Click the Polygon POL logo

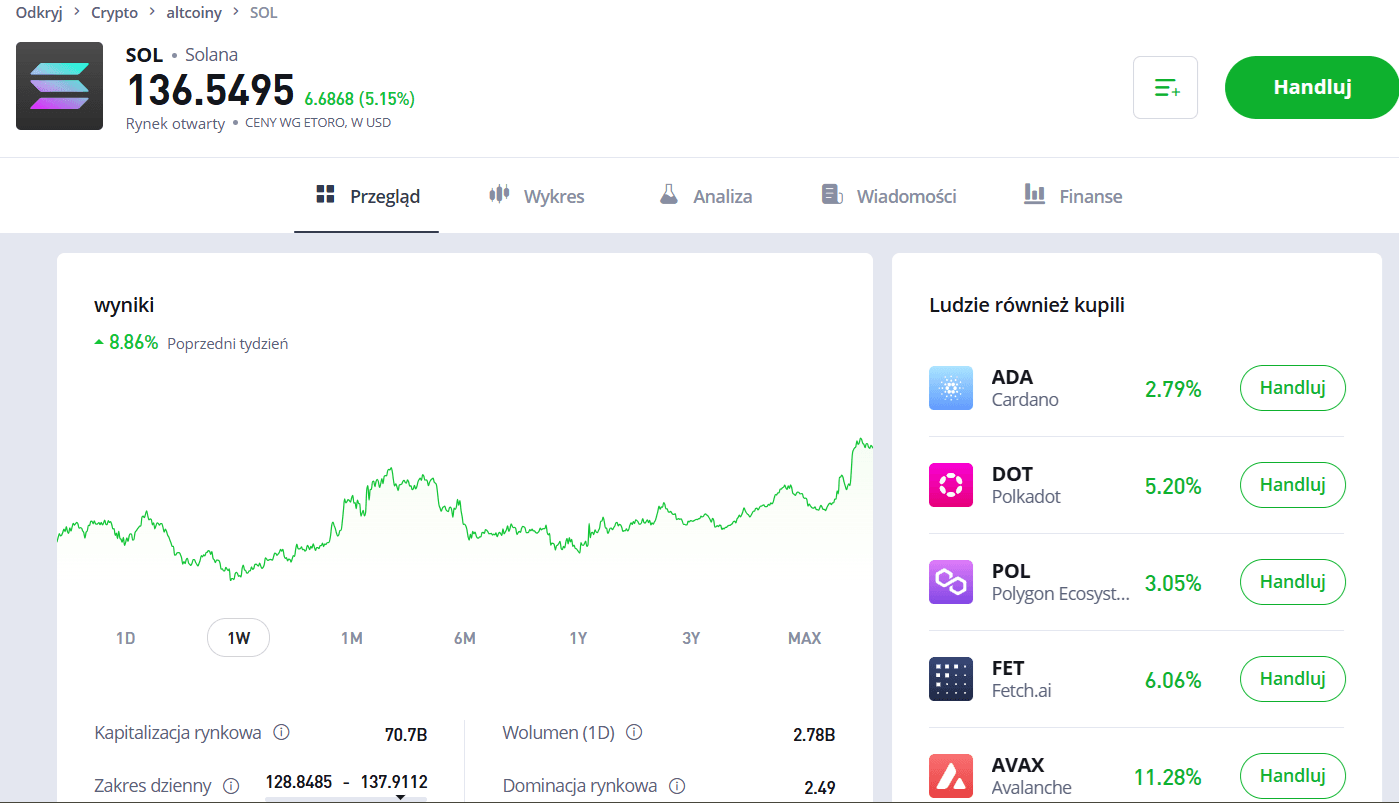[951, 582]
